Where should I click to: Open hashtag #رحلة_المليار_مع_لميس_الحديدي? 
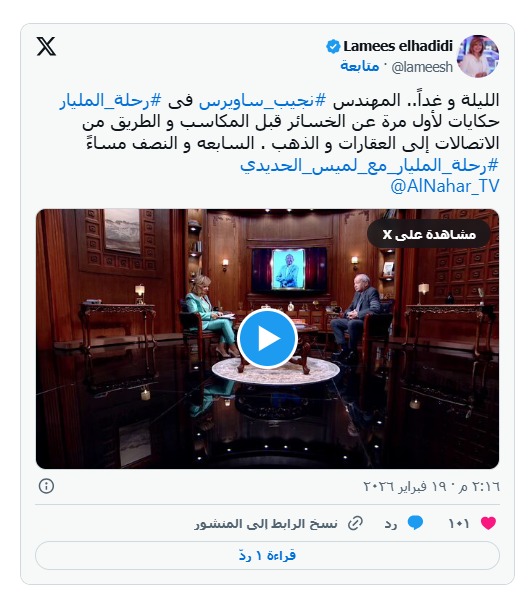click(x=369, y=165)
